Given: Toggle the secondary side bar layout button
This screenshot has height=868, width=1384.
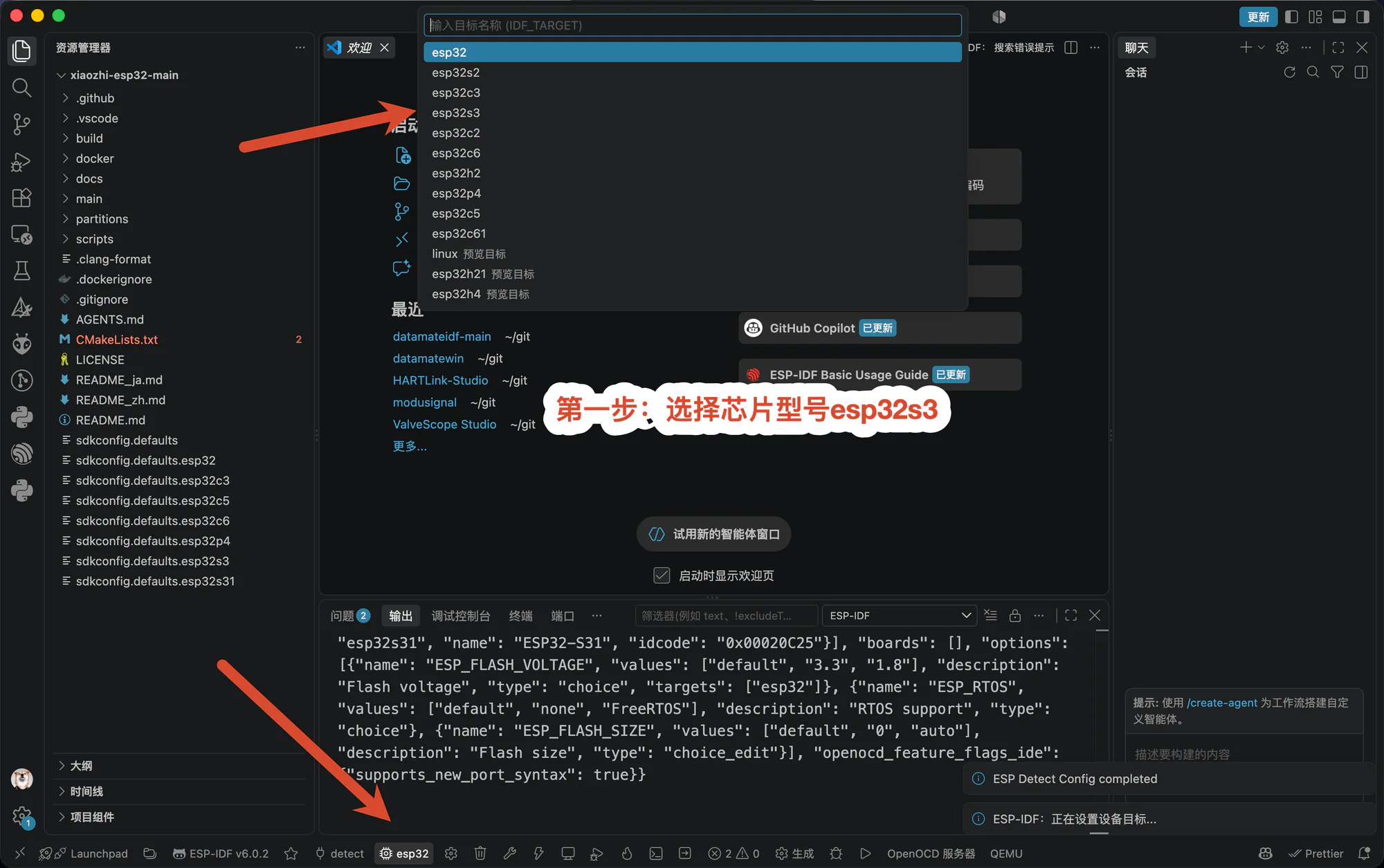Looking at the screenshot, I should pos(1363,17).
